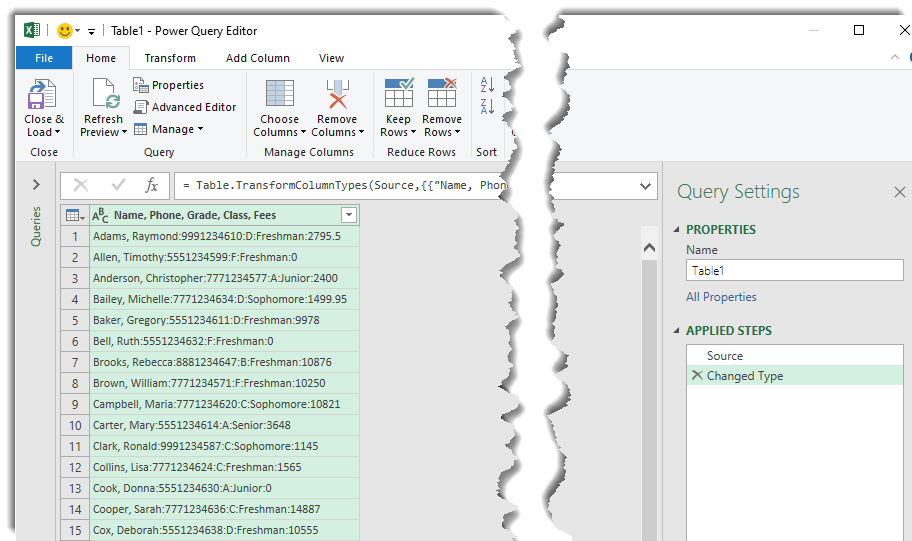Open the Customize Quick Access Toolbar arrow
Screen dimensions: 912x541
[x=91, y=31]
